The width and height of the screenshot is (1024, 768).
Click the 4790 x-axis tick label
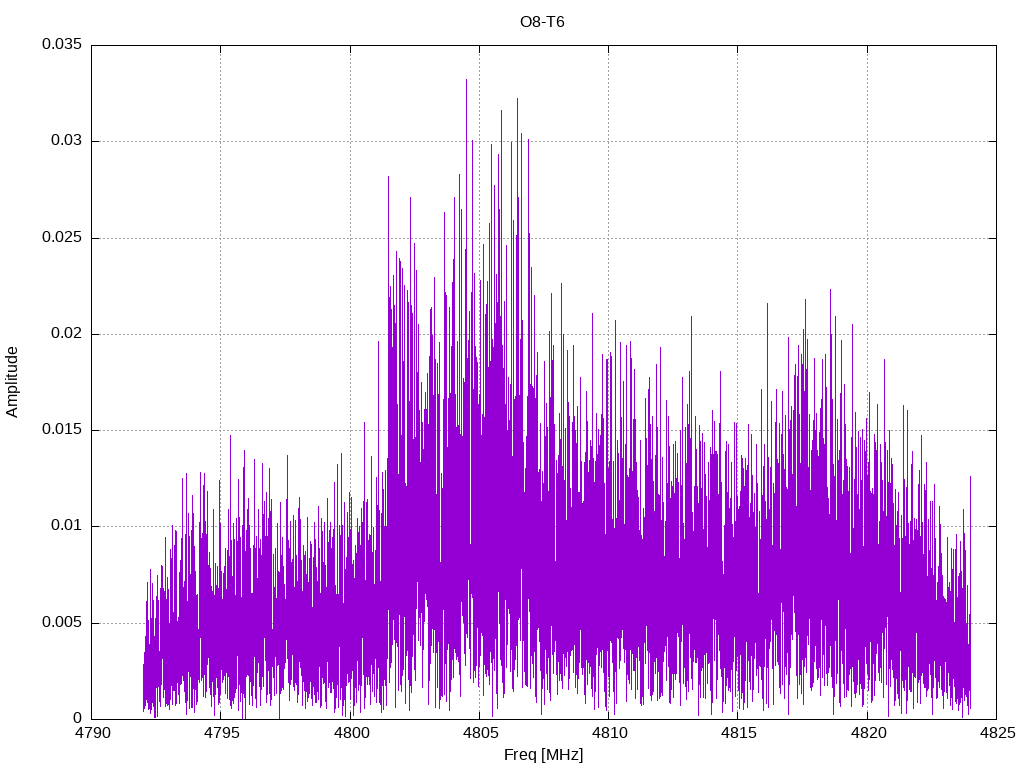pos(92,734)
